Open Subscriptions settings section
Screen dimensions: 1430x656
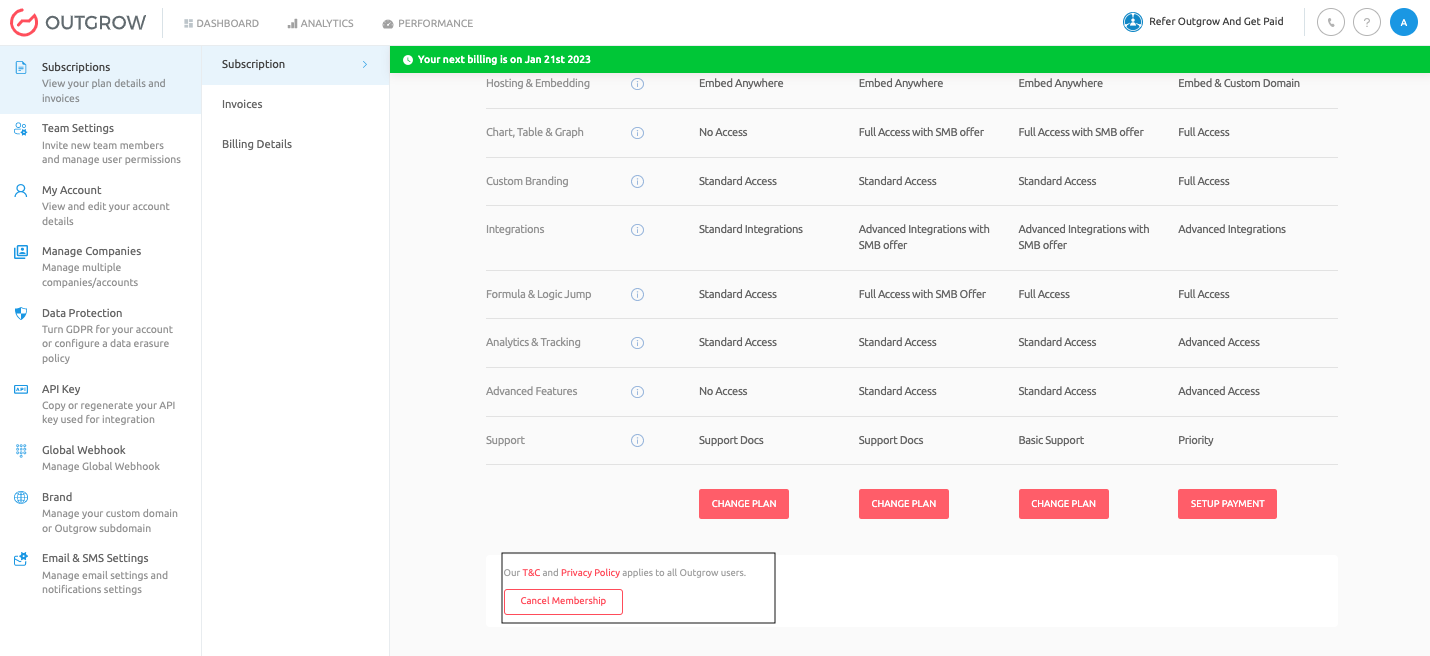[100, 82]
